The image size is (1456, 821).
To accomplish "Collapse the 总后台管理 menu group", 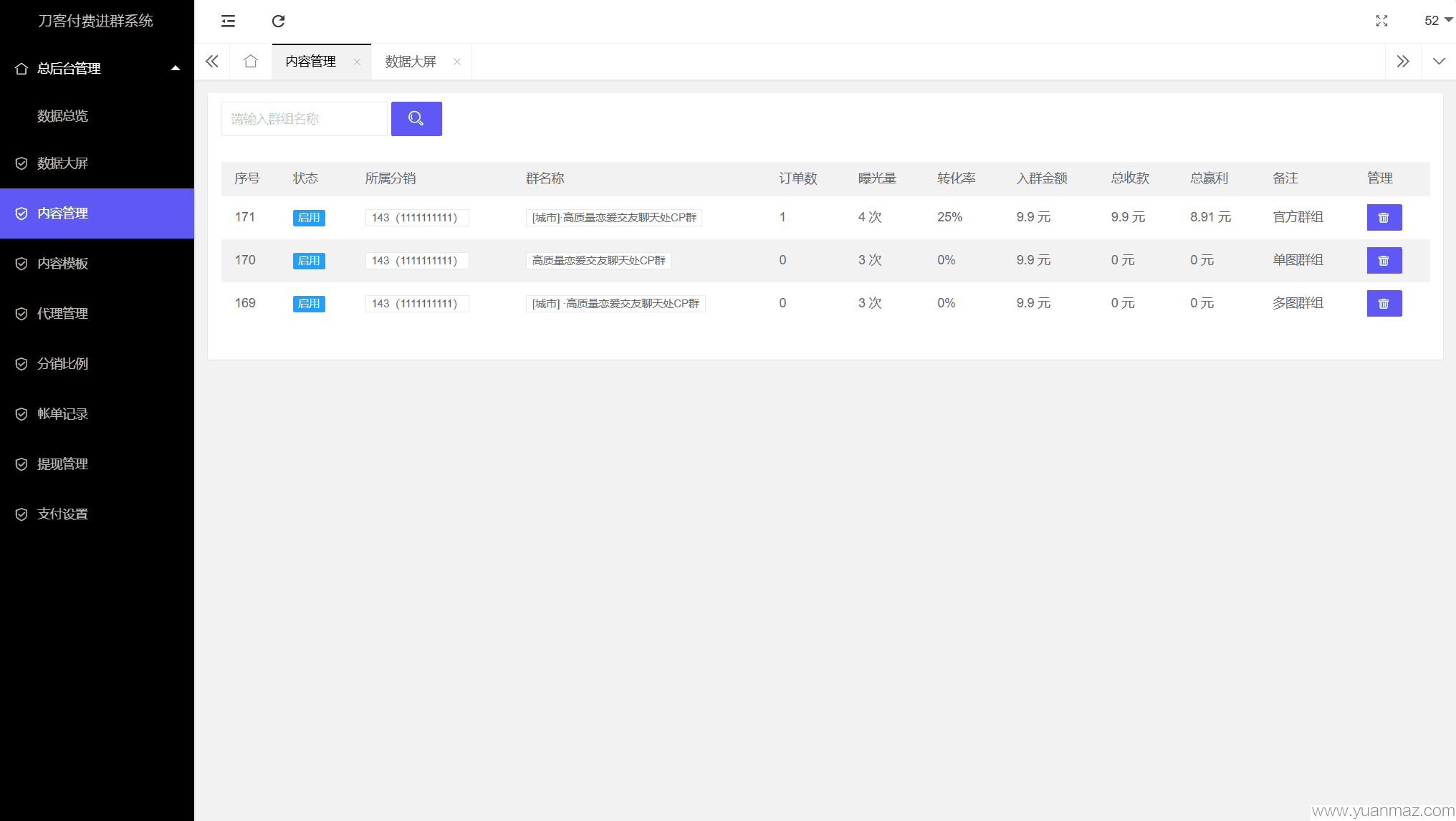I will (97, 68).
